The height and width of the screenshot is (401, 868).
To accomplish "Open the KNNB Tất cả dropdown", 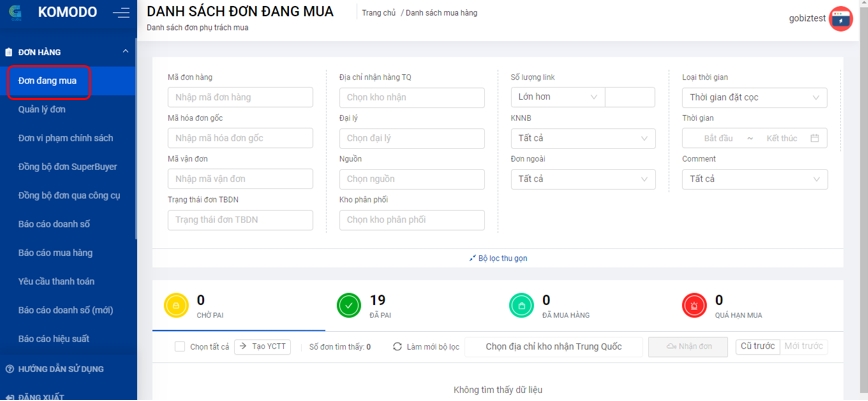I will click(x=583, y=138).
